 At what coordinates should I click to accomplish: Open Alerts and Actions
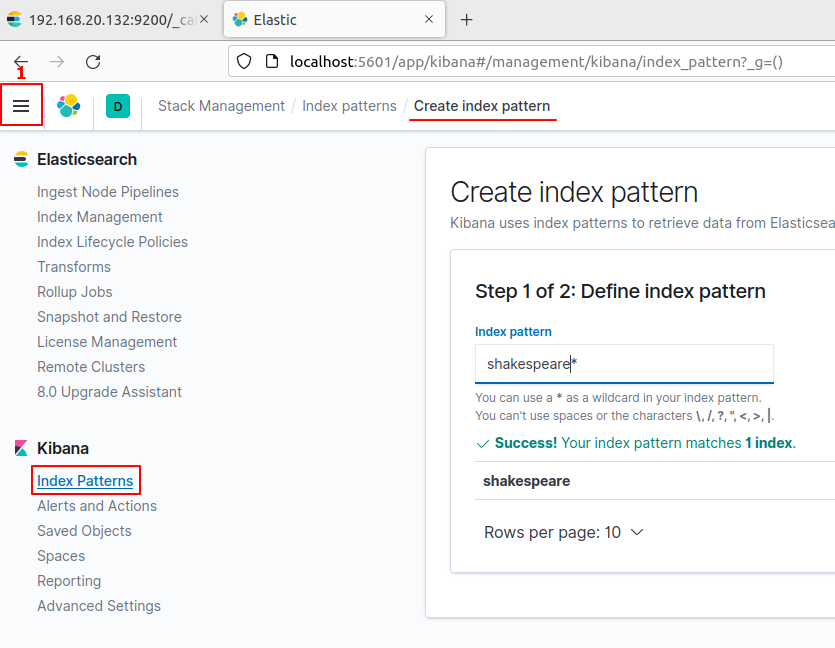(x=97, y=506)
